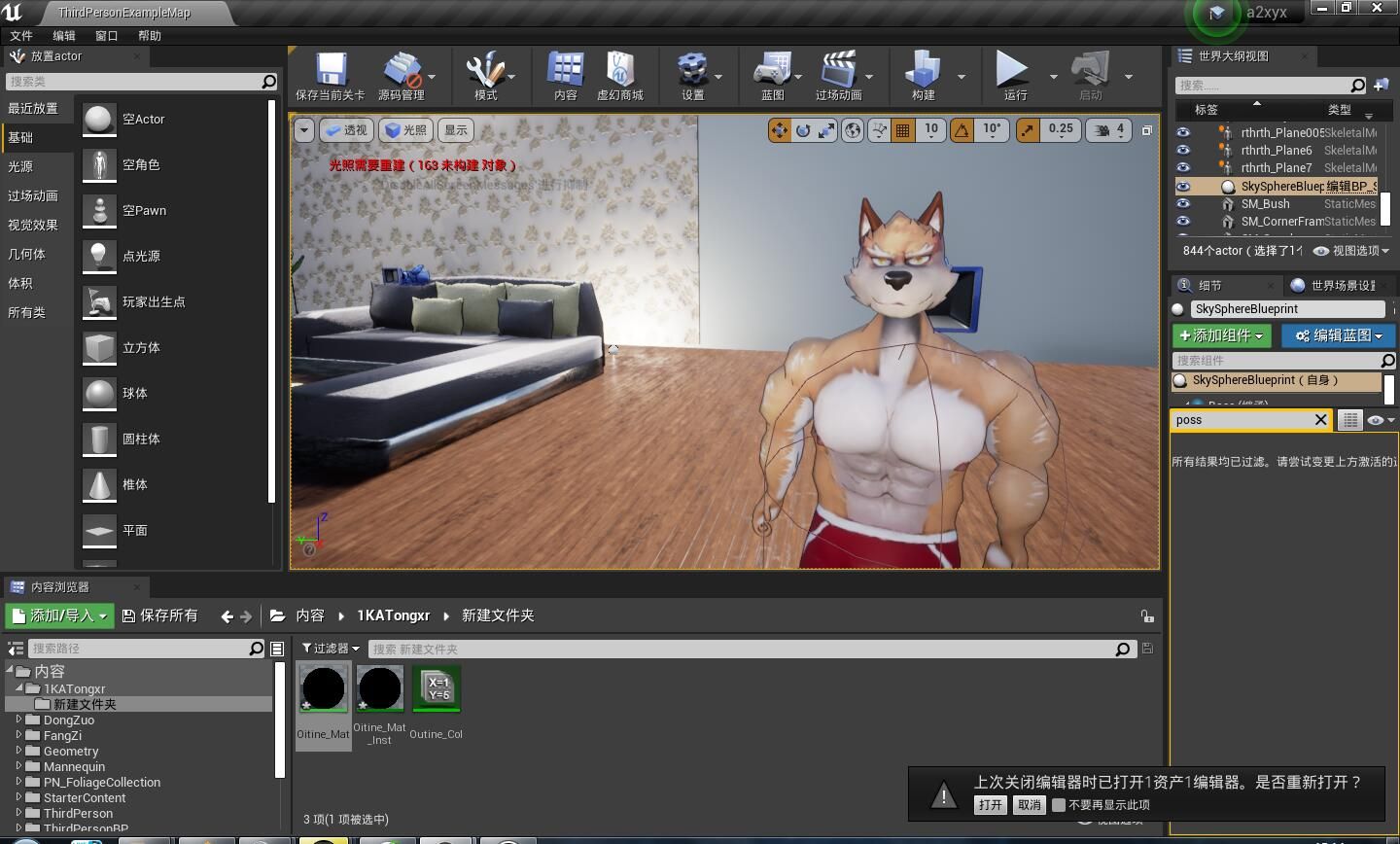Place Player Start icon
Viewport: 1400px width, 844px height.
coord(99,302)
